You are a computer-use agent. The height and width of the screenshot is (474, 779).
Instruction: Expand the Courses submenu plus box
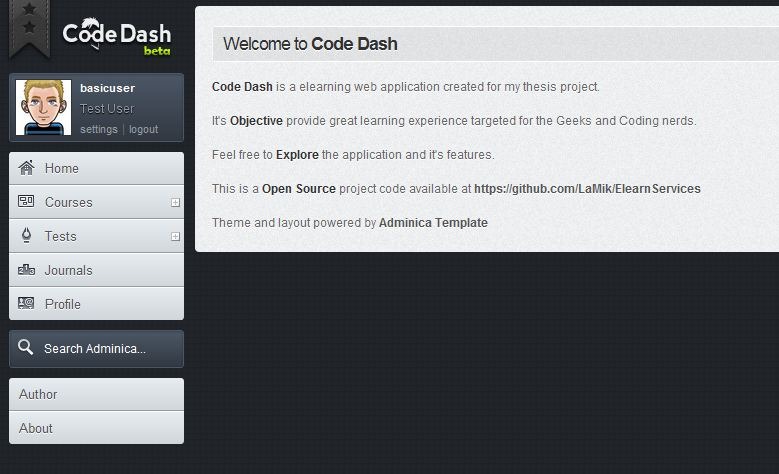click(x=175, y=203)
